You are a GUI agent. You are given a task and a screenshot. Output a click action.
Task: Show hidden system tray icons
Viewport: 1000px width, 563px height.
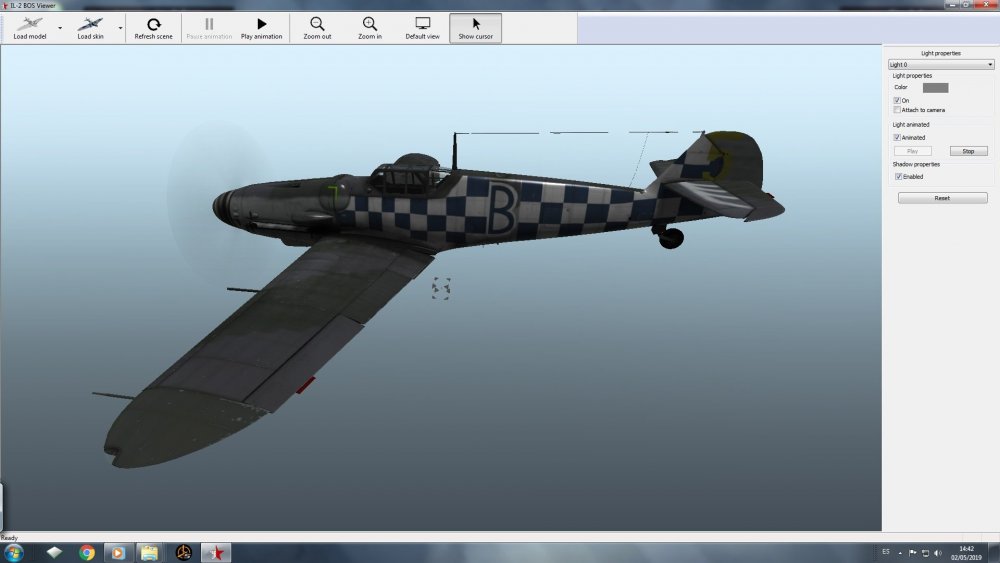click(900, 553)
